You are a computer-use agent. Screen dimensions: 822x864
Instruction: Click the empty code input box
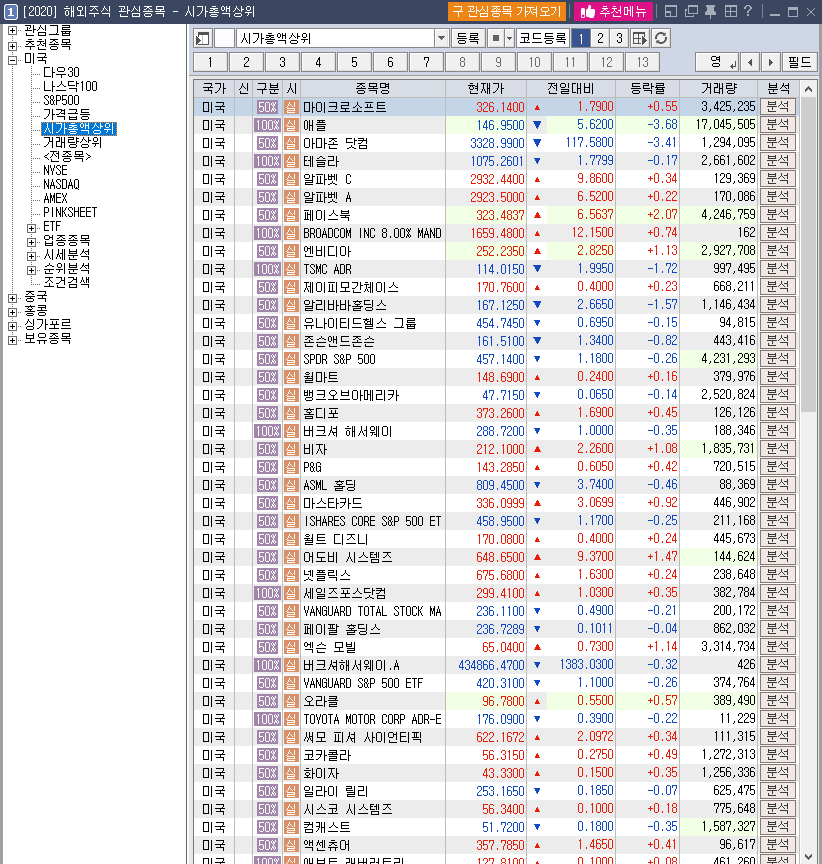point(224,38)
